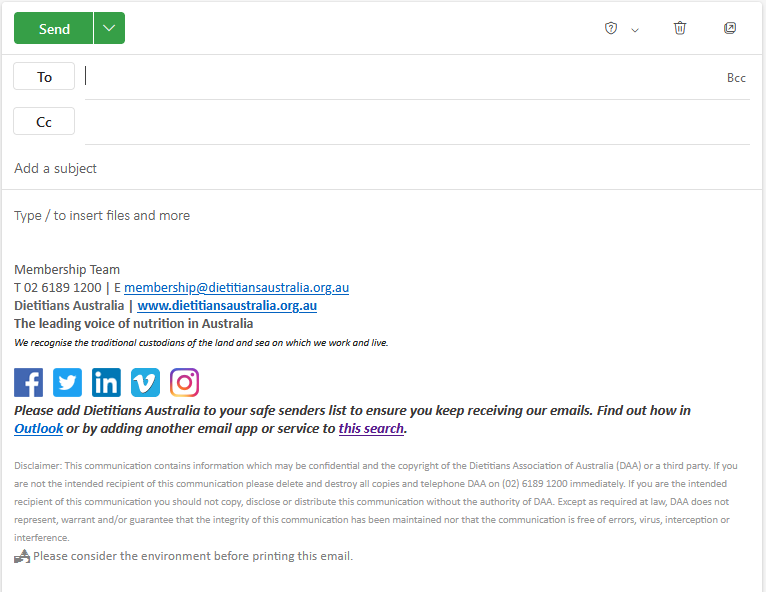766x592 pixels.
Task: Show the Bcc field
Action: (x=736, y=78)
